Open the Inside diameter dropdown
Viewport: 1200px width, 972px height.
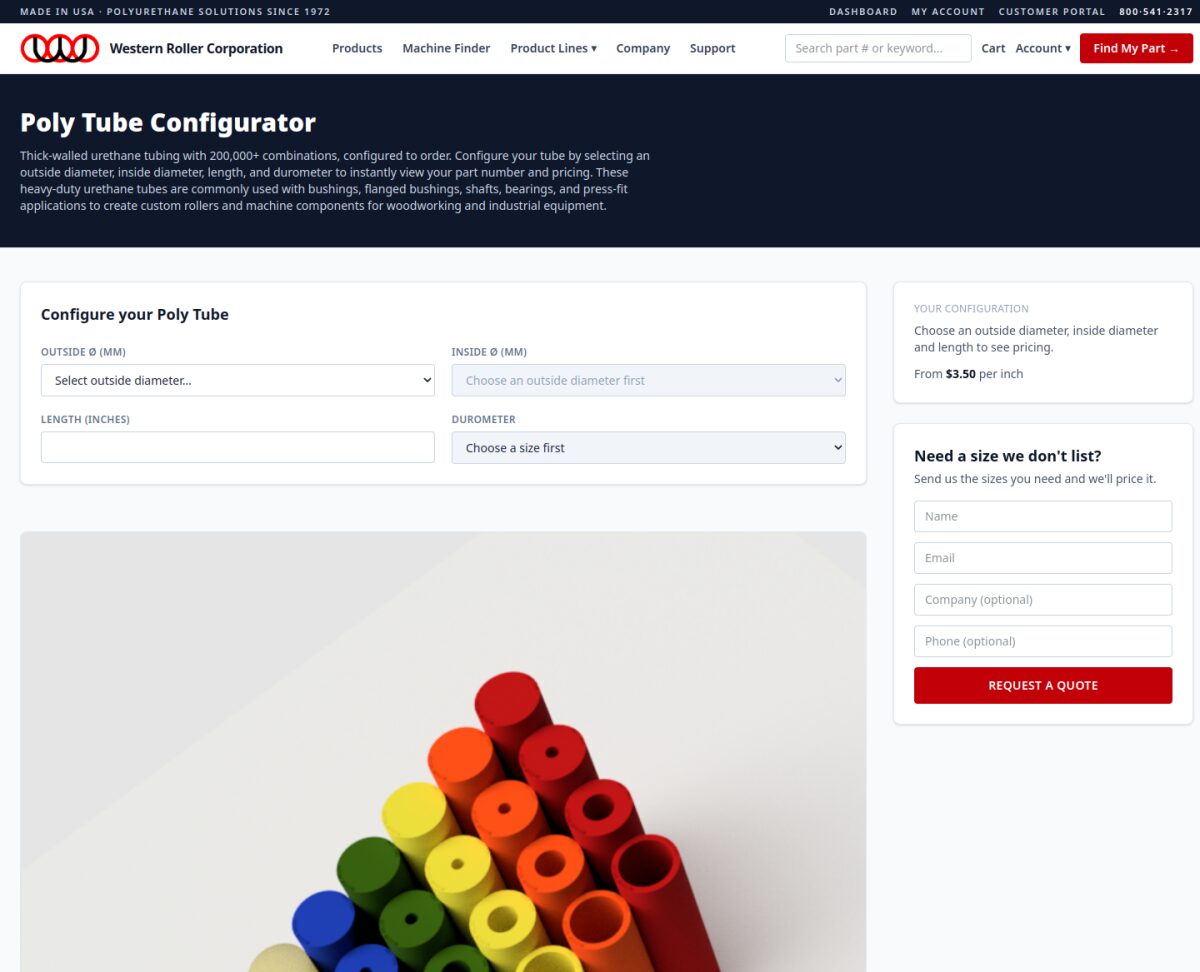point(648,380)
